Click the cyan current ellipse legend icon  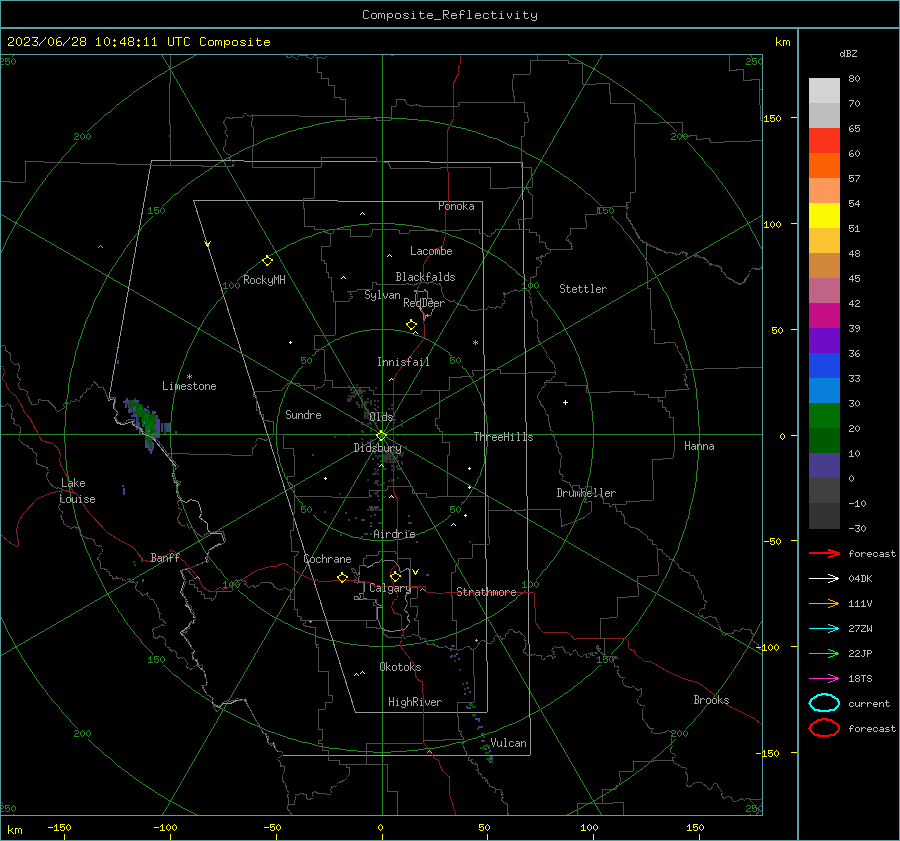pos(824,703)
